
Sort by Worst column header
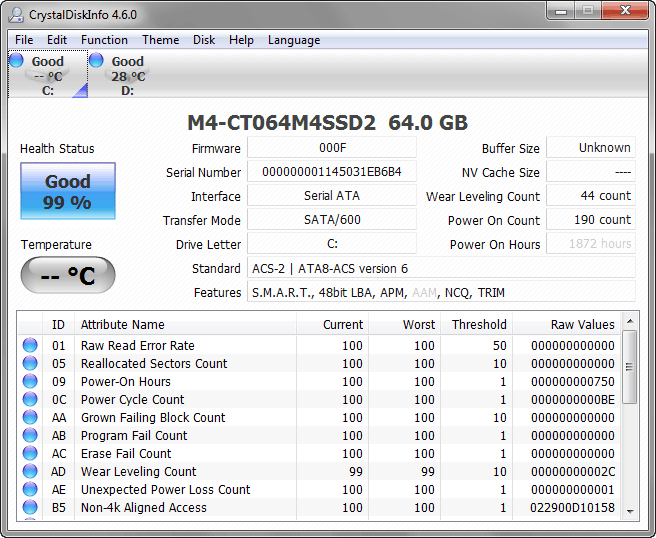(x=405, y=325)
